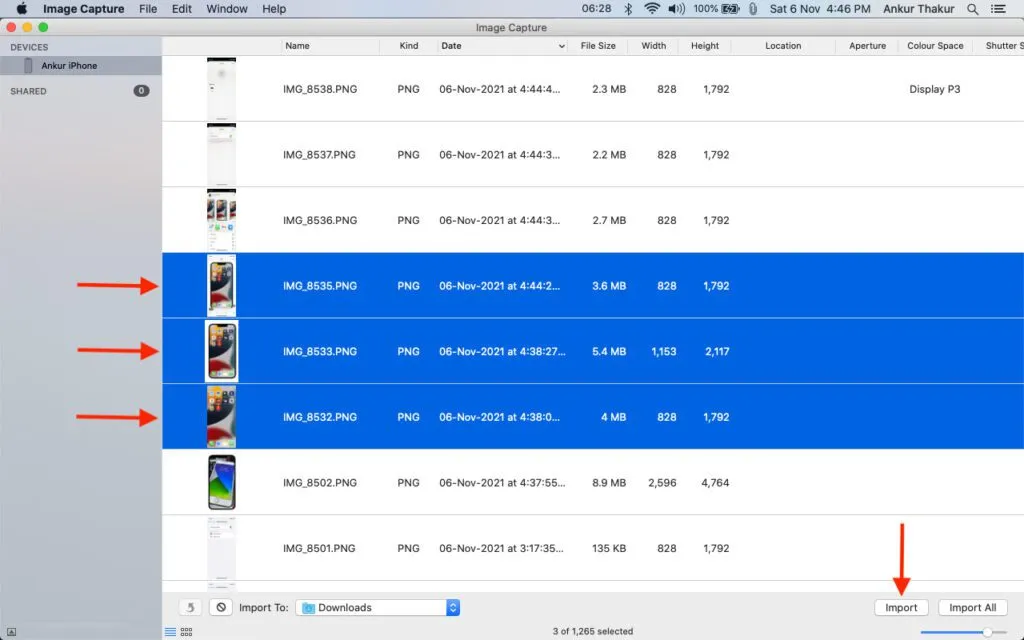Switch to grid icon view
Screen dimensions: 1024x640
[186, 632]
